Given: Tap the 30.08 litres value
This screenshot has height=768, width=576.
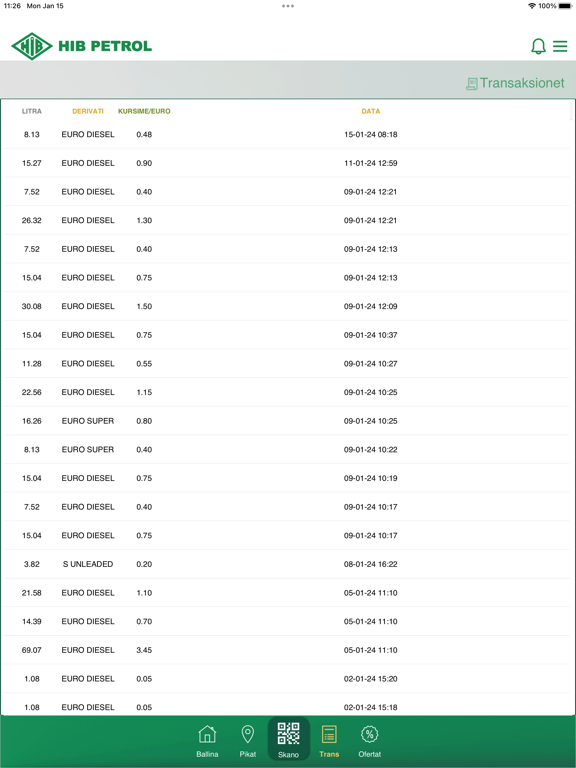Looking at the screenshot, I should 32,306.
